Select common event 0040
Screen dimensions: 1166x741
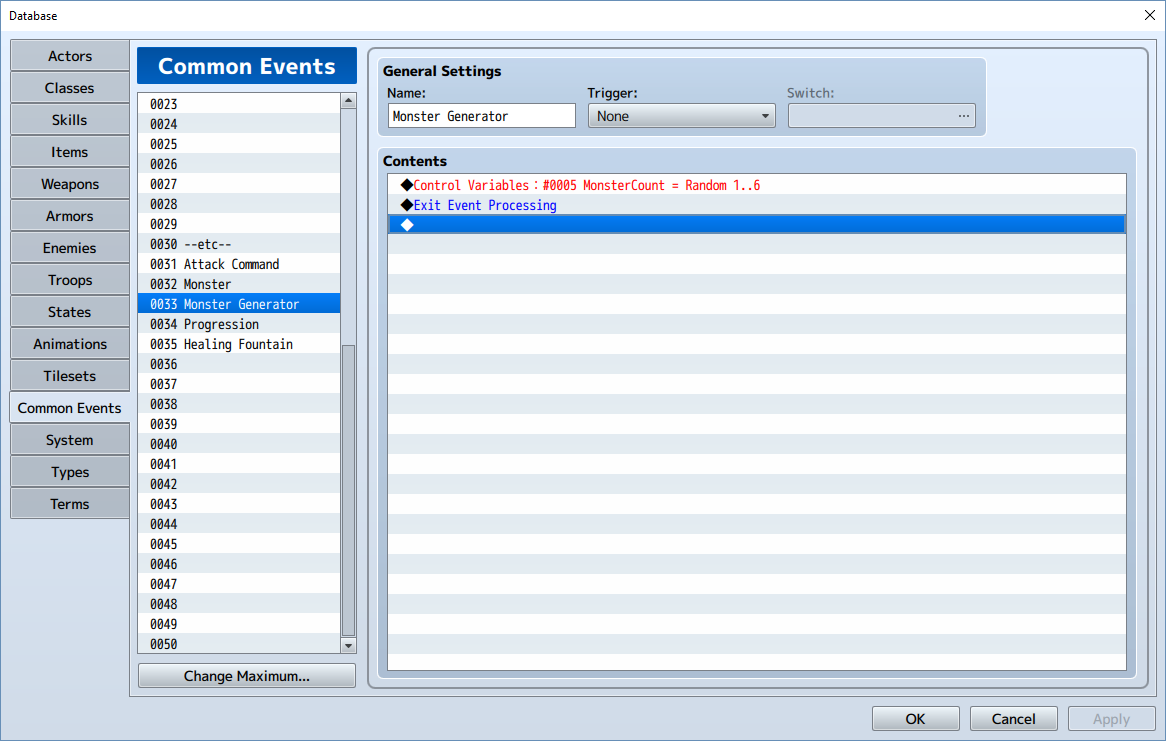point(239,444)
